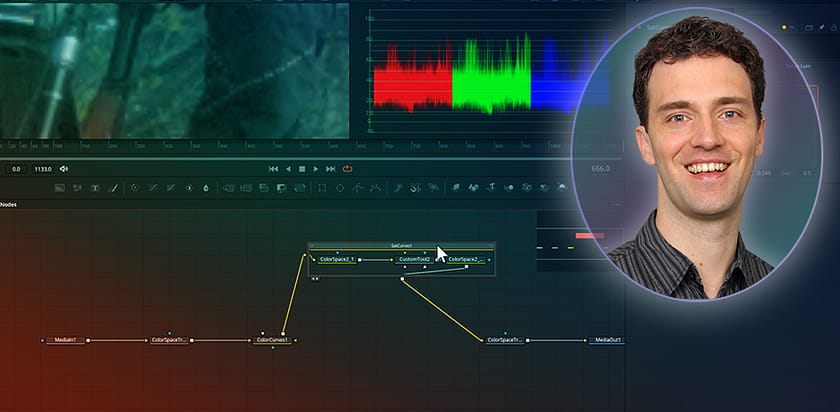Image resolution: width=840 pixels, height=412 pixels.
Task: Stop playback
Action: coord(302,169)
